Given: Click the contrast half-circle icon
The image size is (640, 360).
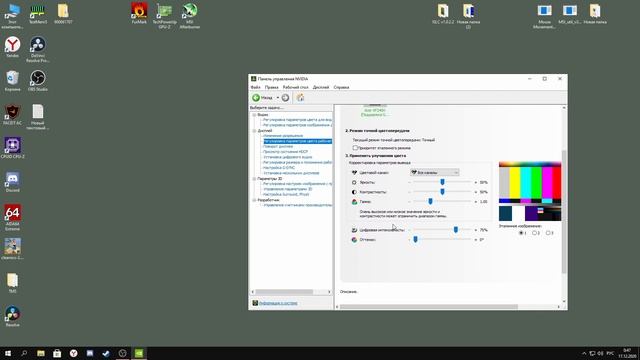Looking at the screenshot, I should 354,192.
